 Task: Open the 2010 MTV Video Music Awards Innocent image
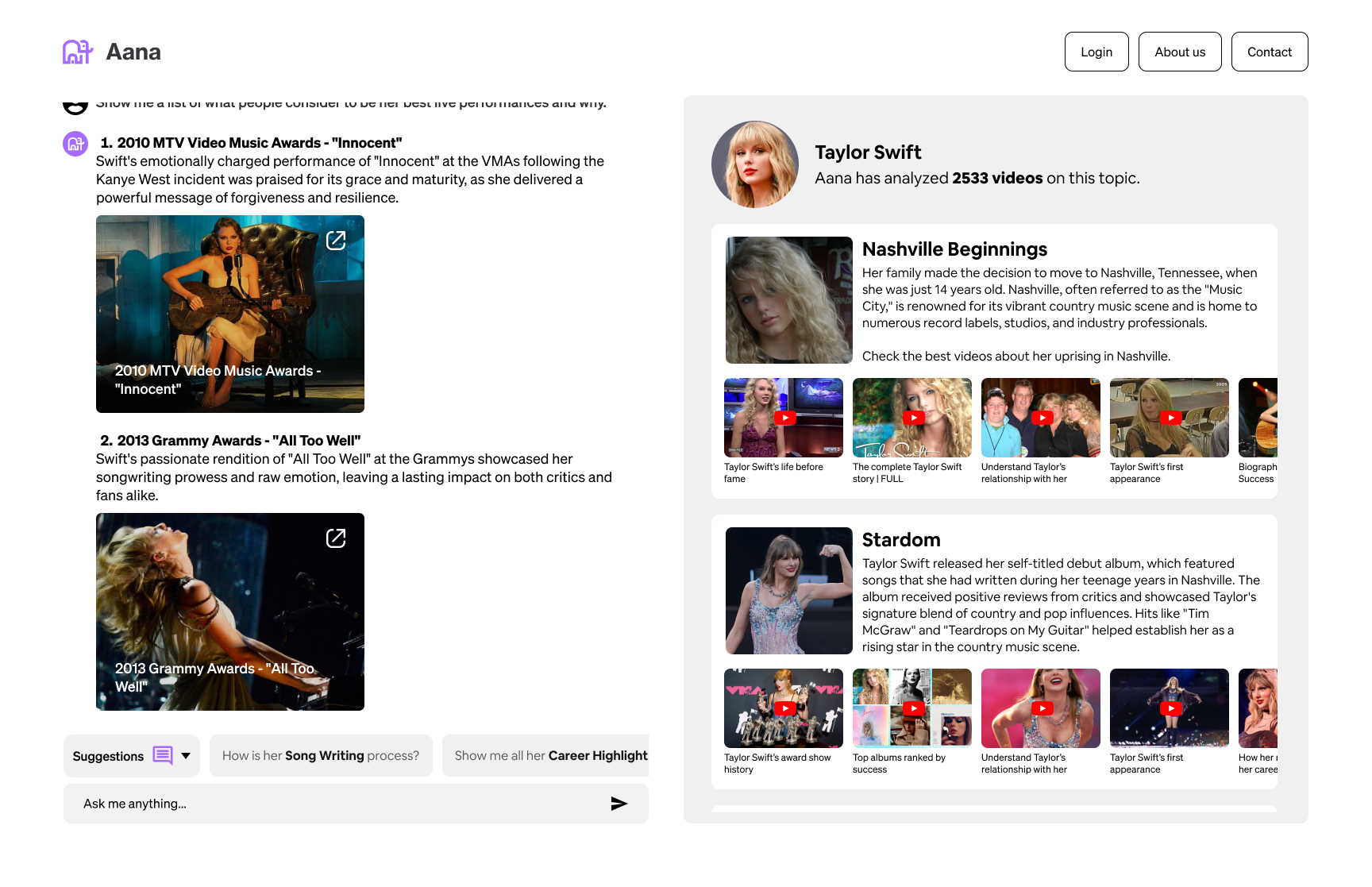pos(230,314)
